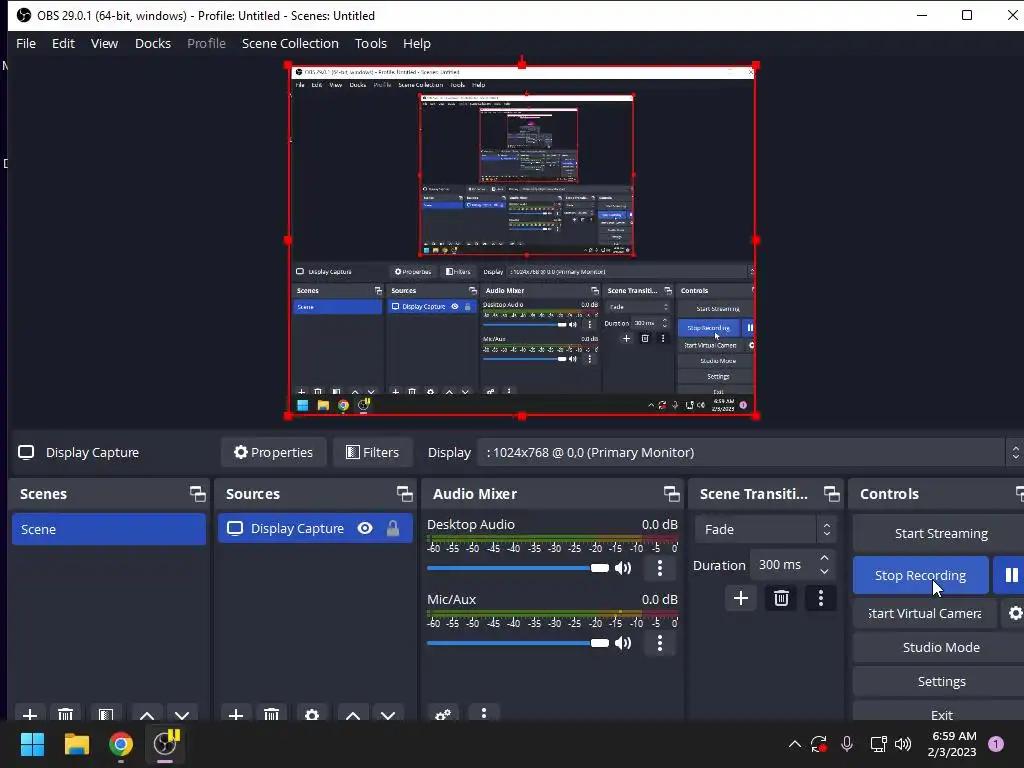1024x768 pixels.
Task: Open Google Chrome from taskbar
Action: pos(121,744)
